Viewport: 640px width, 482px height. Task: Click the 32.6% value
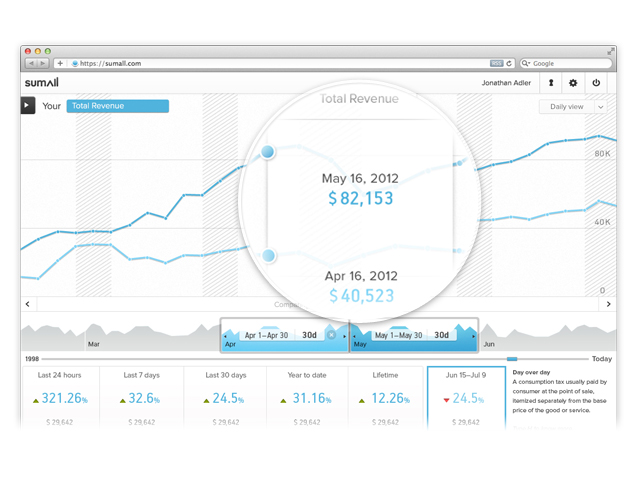[x=144, y=398]
